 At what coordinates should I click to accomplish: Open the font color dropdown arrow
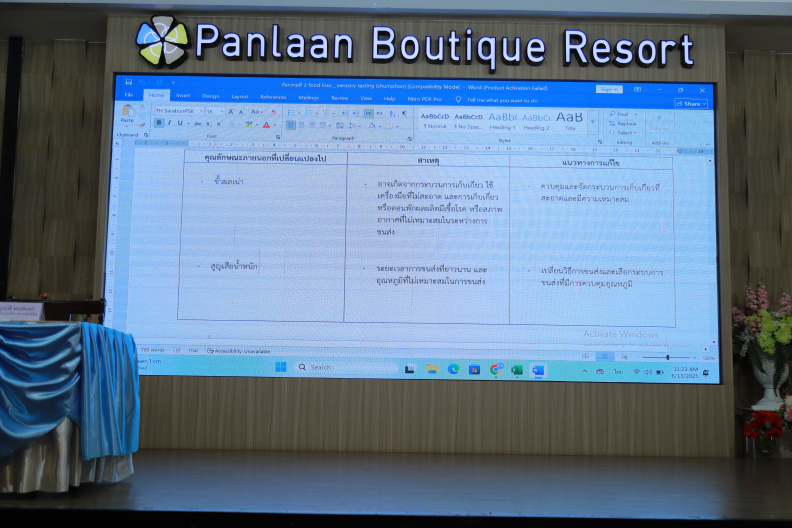[274, 125]
